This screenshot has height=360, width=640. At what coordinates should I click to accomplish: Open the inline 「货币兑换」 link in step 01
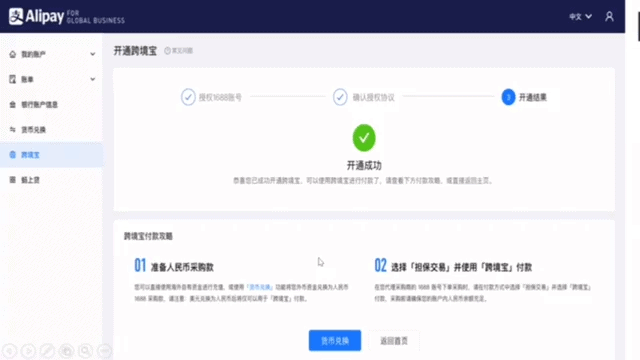[260, 287]
